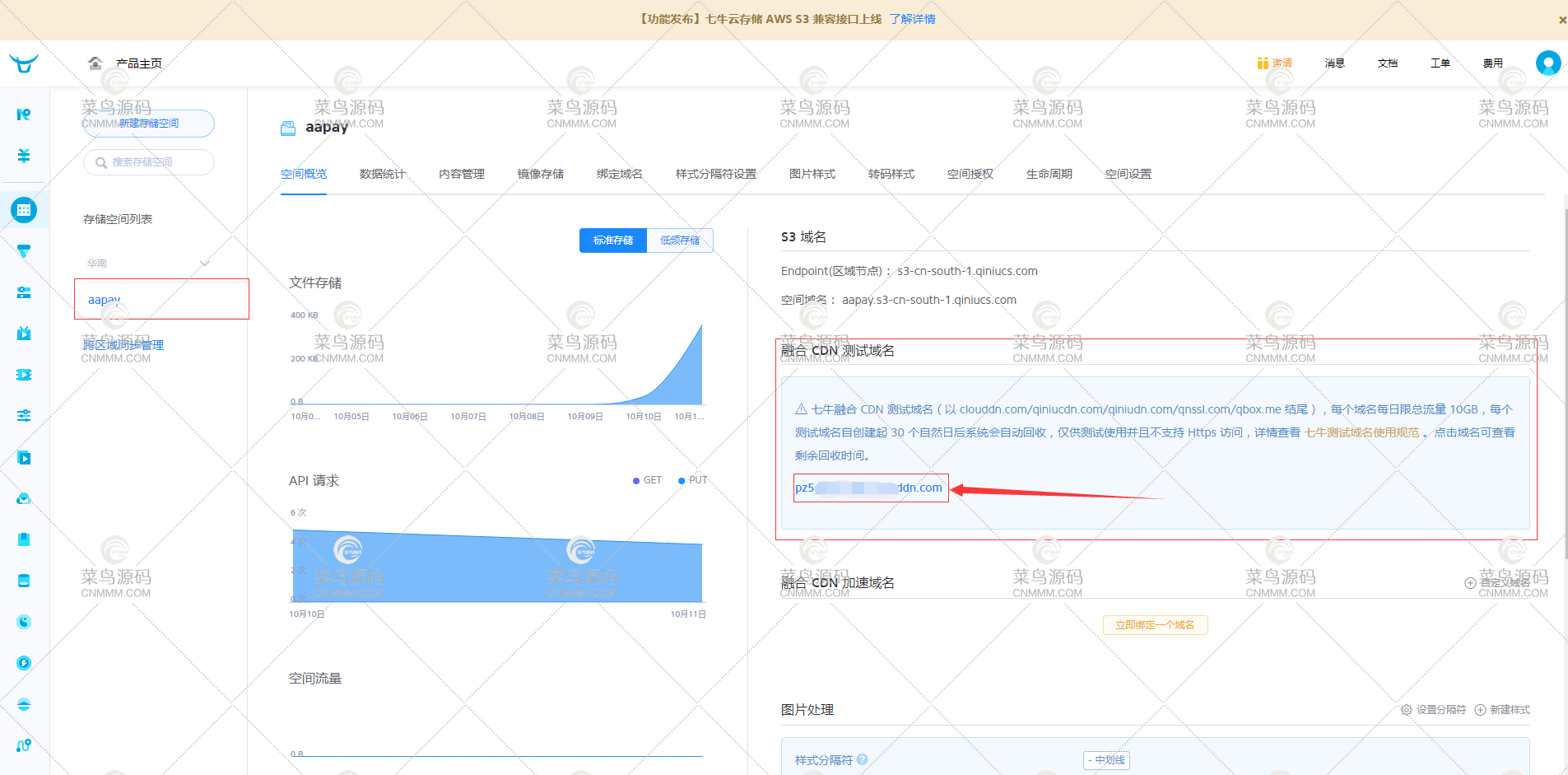Viewport: 1568px width, 775px height.
Task: Open the 空间概览 tab
Action: point(304,174)
